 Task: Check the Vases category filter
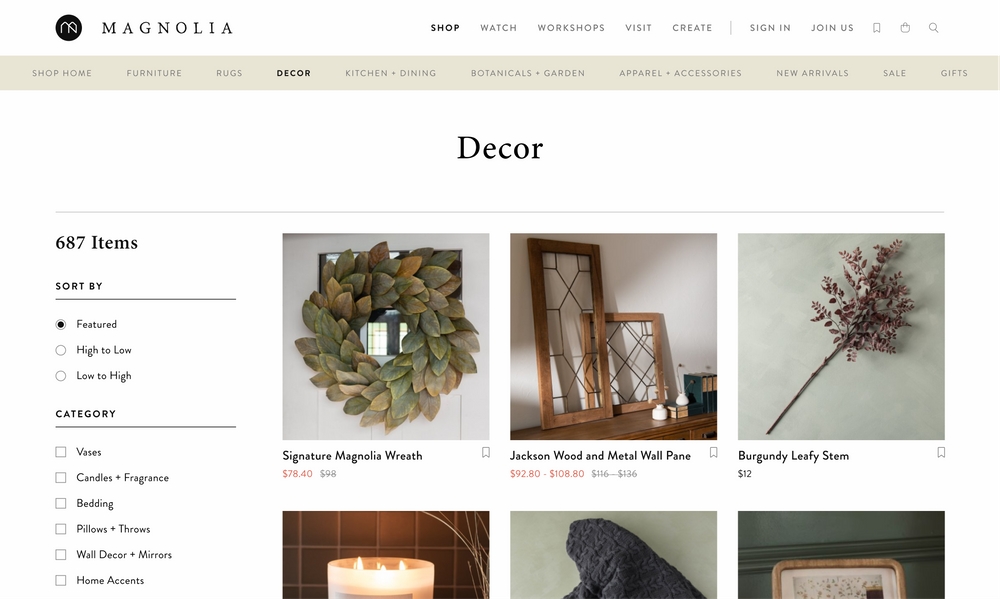(x=61, y=452)
